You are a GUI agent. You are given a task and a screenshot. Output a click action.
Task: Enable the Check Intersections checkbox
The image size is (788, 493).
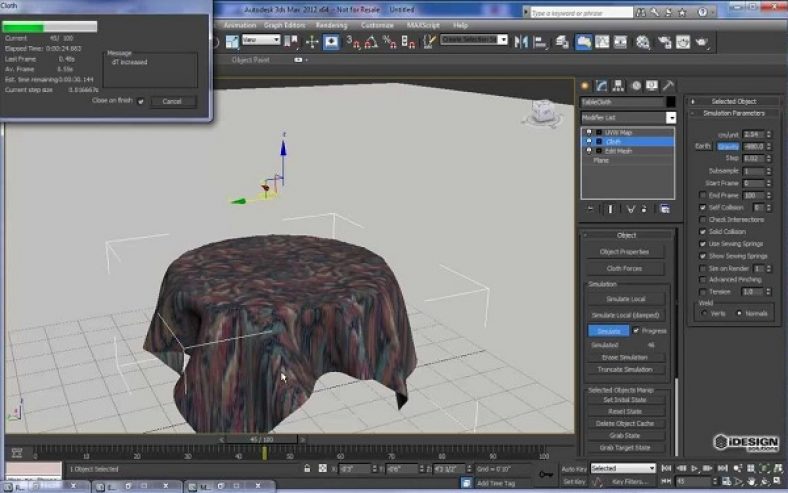coord(703,219)
